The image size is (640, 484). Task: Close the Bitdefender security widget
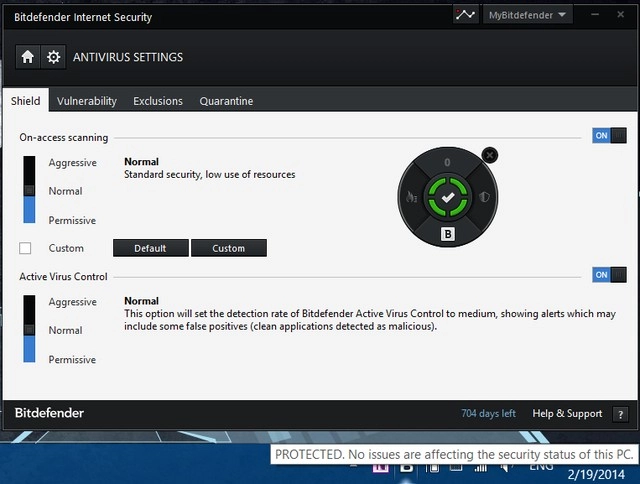point(489,155)
